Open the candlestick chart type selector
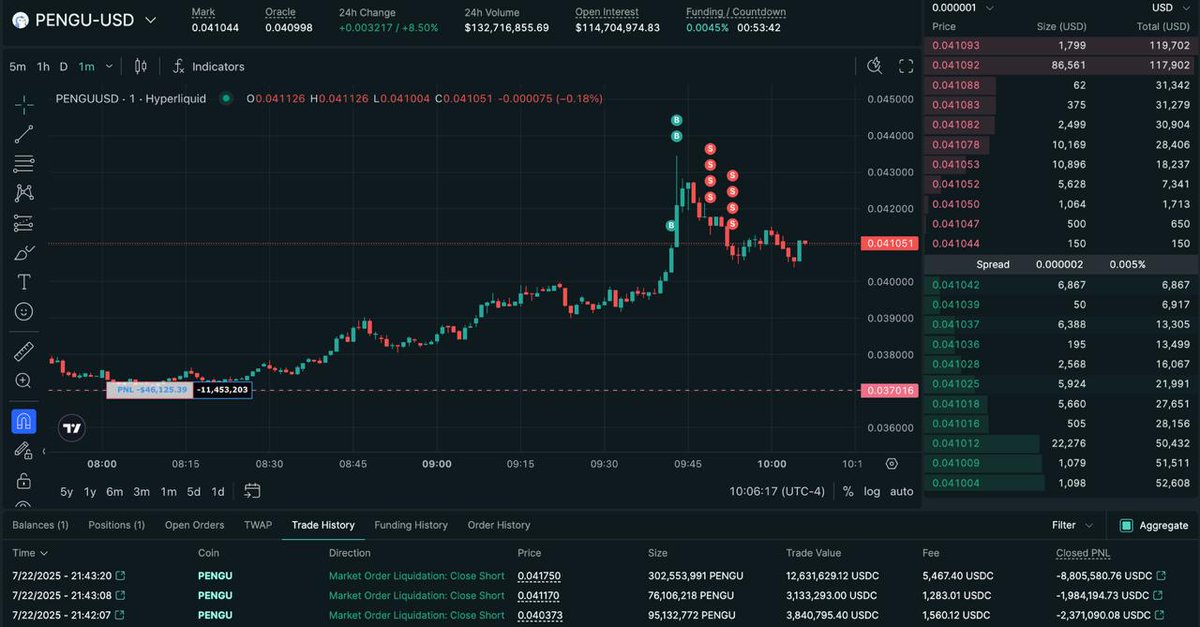 [140, 66]
